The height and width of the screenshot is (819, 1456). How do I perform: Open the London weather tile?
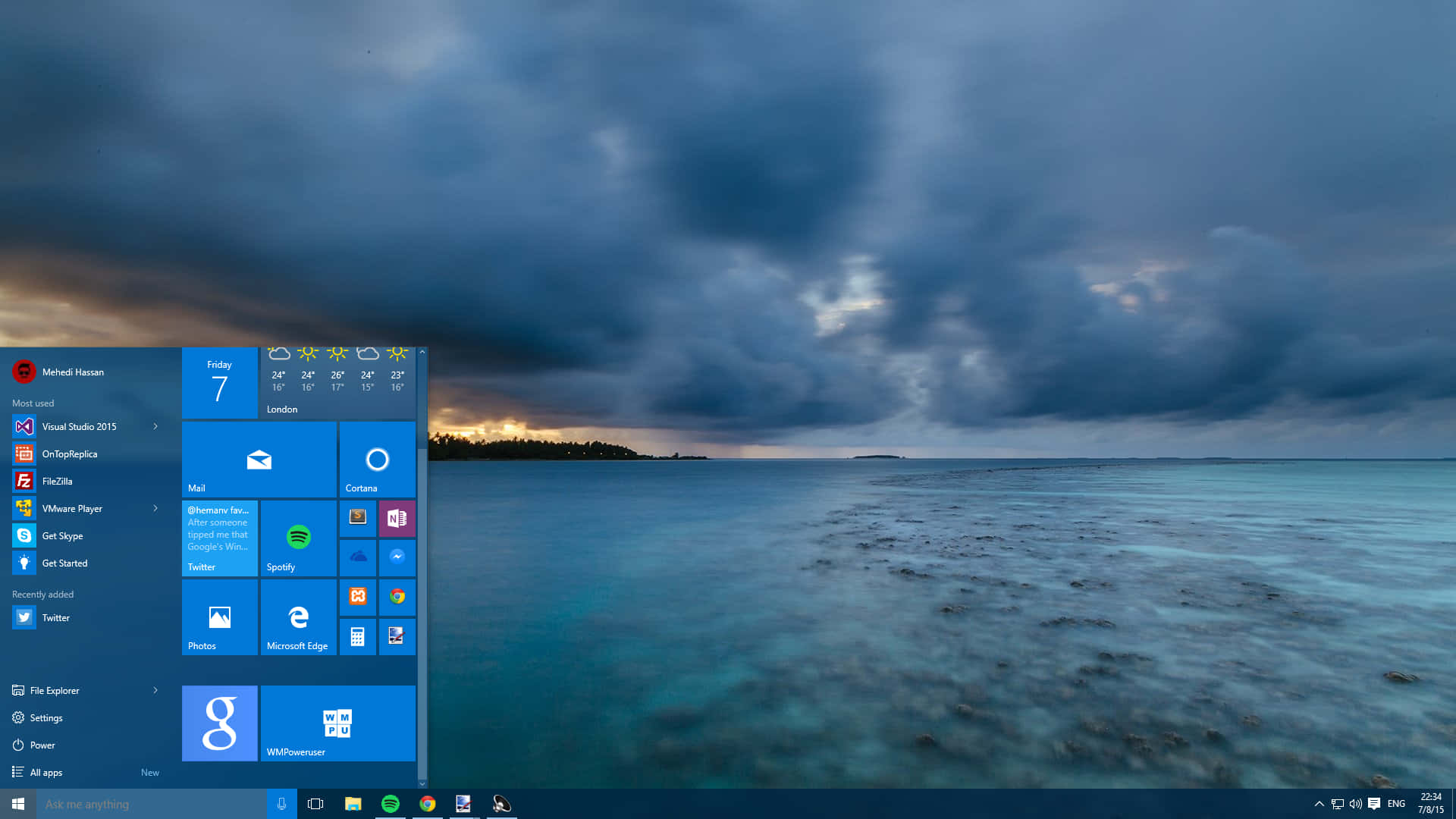337,383
